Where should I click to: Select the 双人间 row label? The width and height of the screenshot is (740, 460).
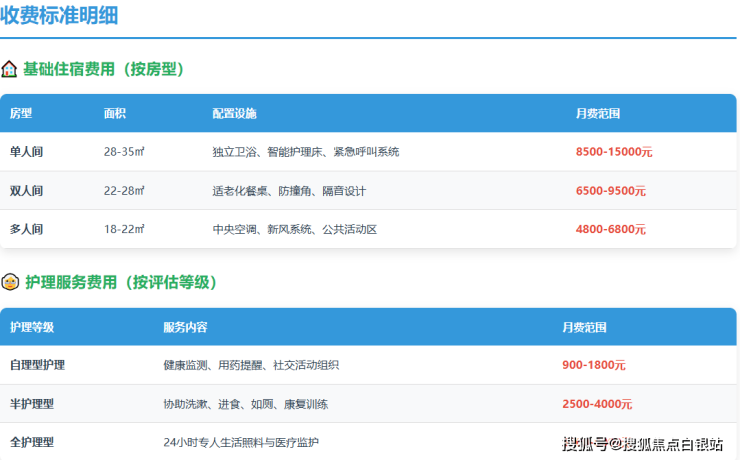tap(27, 190)
